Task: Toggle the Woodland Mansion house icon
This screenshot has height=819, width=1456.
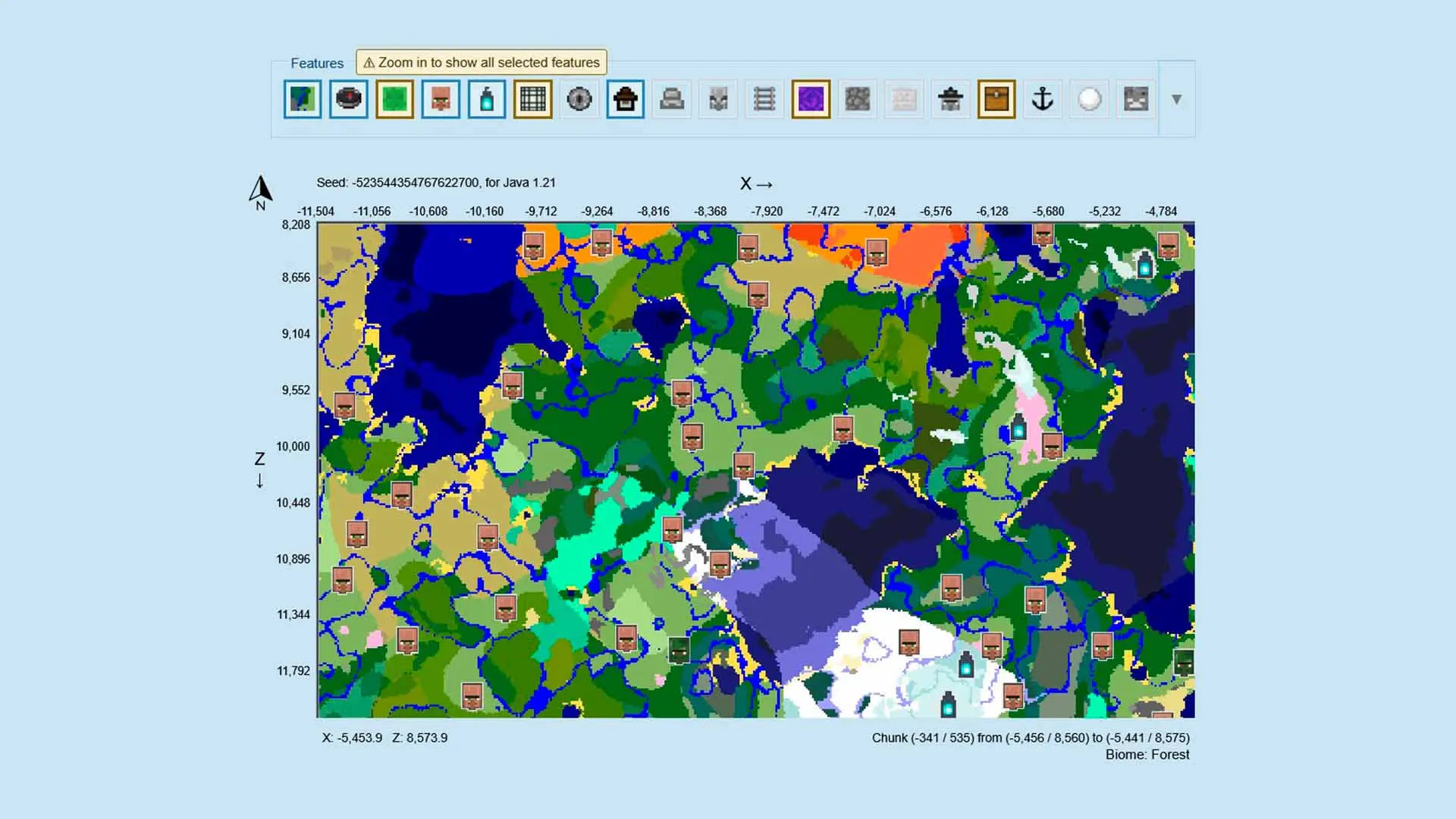Action: [626, 99]
